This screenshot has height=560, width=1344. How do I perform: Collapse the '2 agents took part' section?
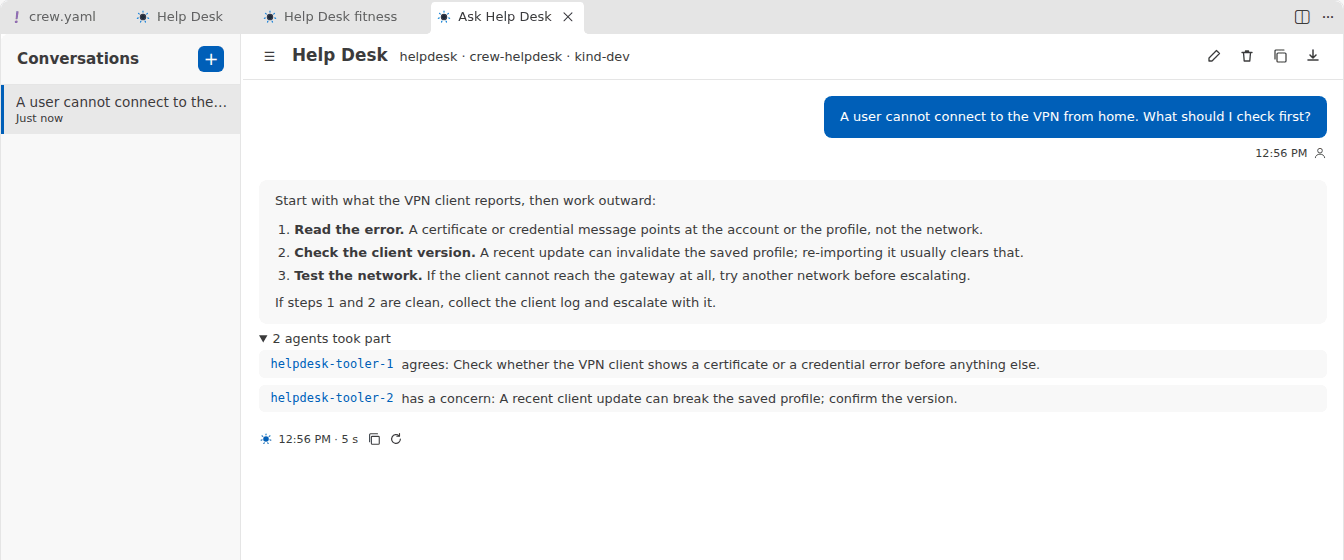coord(325,339)
